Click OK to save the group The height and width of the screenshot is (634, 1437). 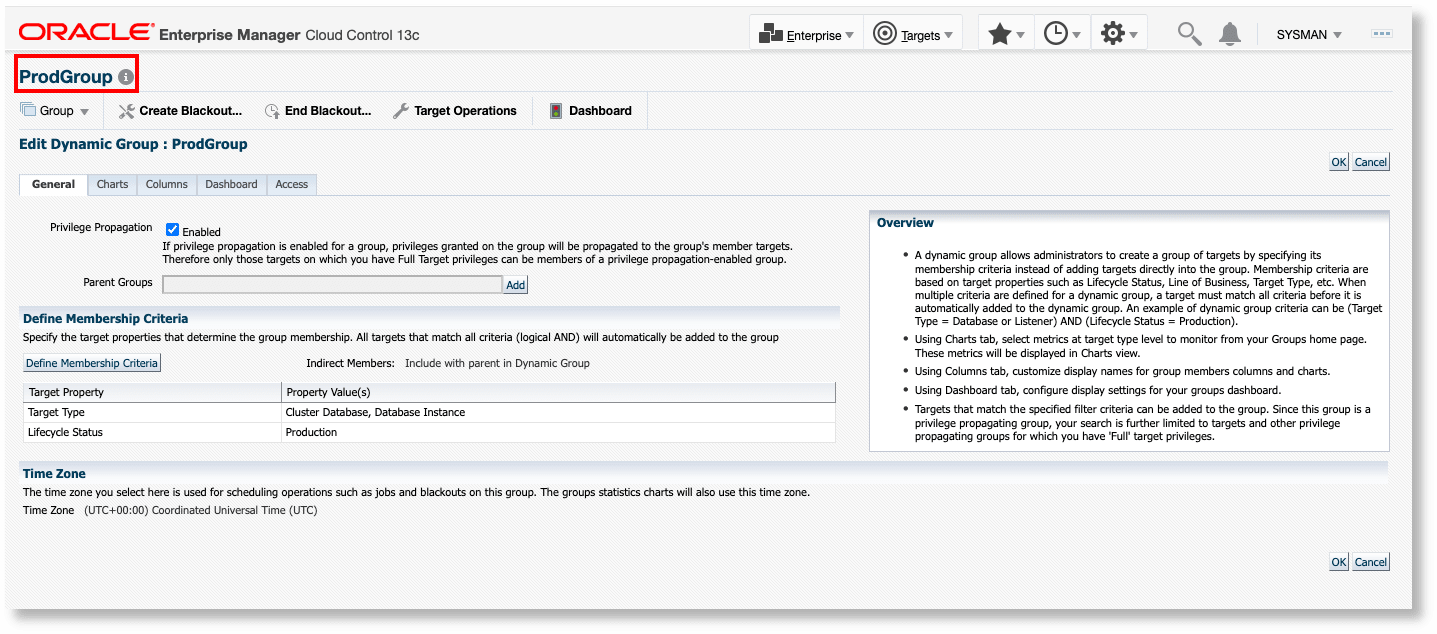click(x=1338, y=161)
